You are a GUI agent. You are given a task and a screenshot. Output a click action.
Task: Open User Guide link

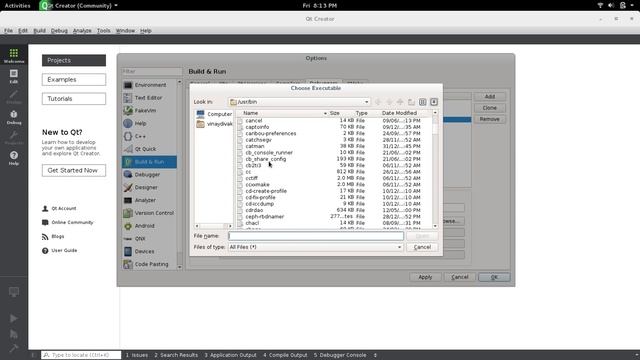(x=60, y=251)
